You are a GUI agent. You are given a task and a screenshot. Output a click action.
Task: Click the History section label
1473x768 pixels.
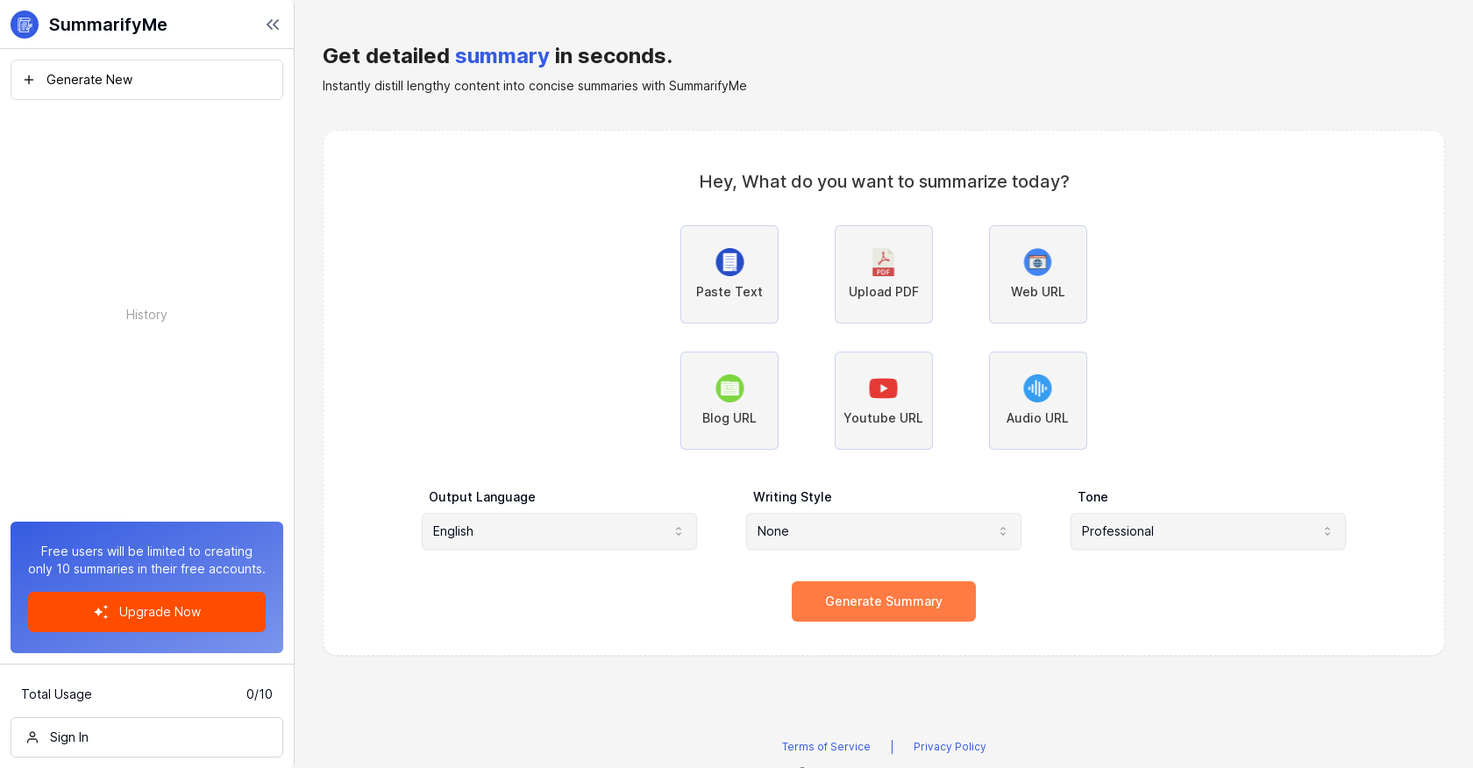click(147, 315)
